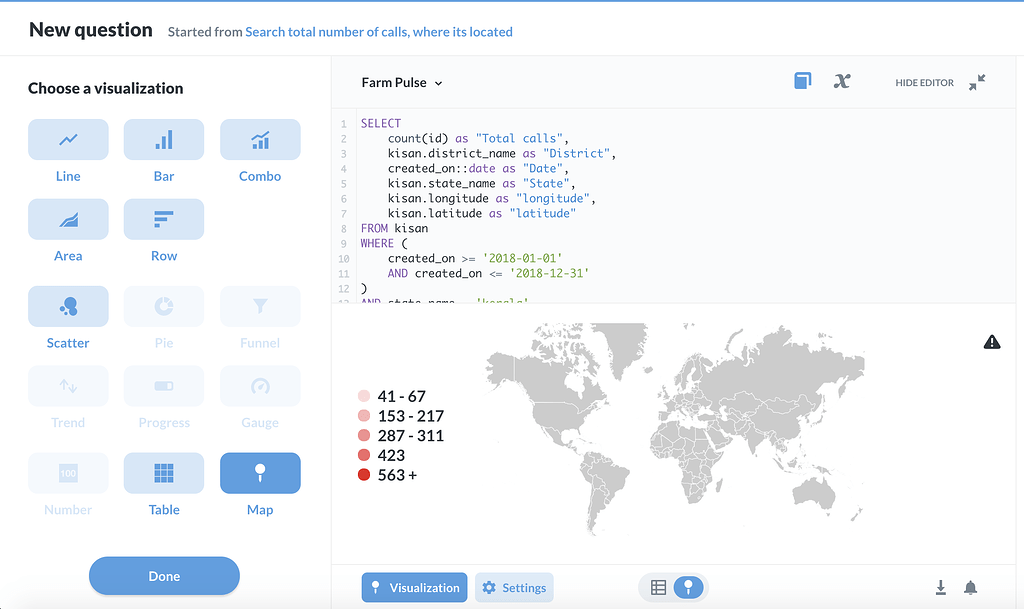Viewport: 1024px width, 609px height.
Task: Pick the Combo chart visualization
Action: tap(260, 140)
